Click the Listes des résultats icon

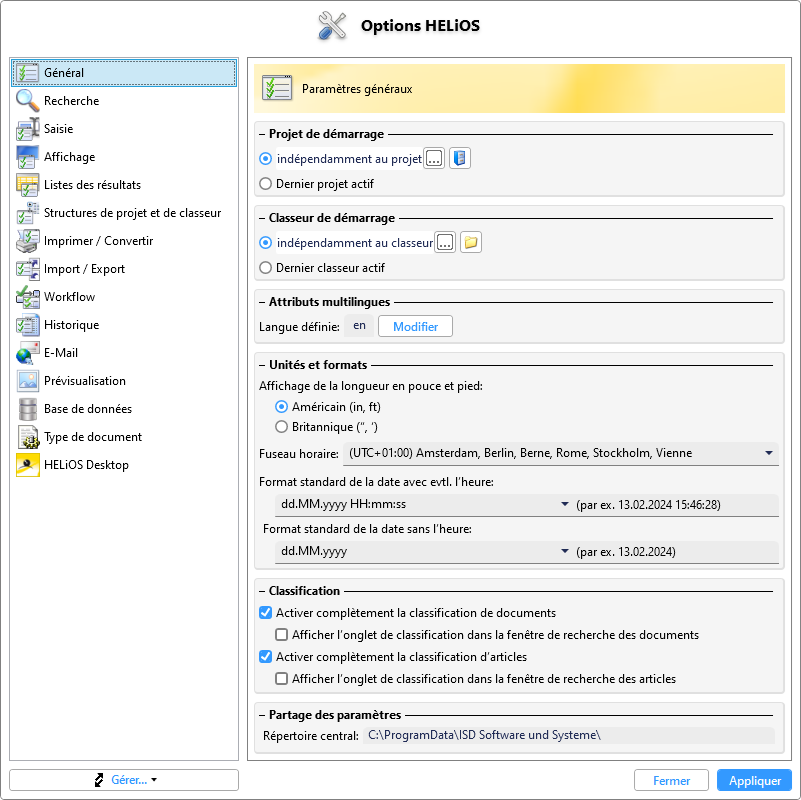tap(27, 185)
